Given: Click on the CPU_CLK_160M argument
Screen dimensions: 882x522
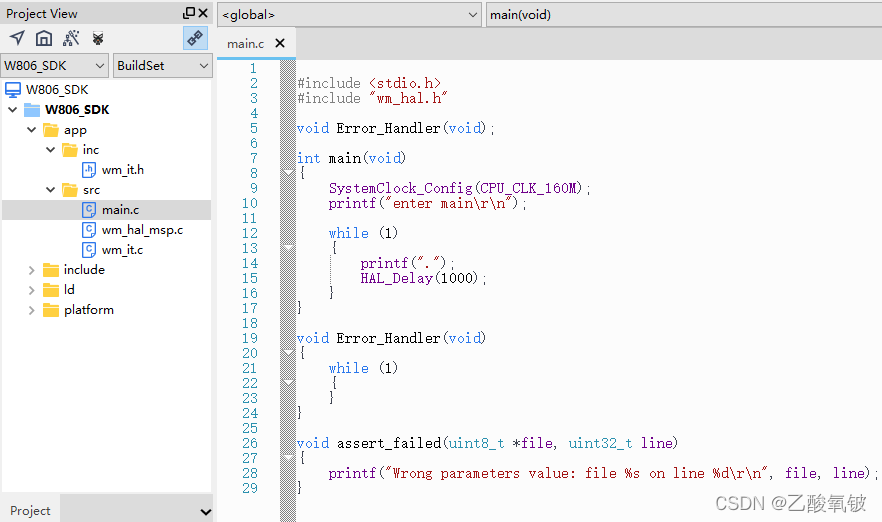Looking at the screenshot, I should click(x=530, y=188).
